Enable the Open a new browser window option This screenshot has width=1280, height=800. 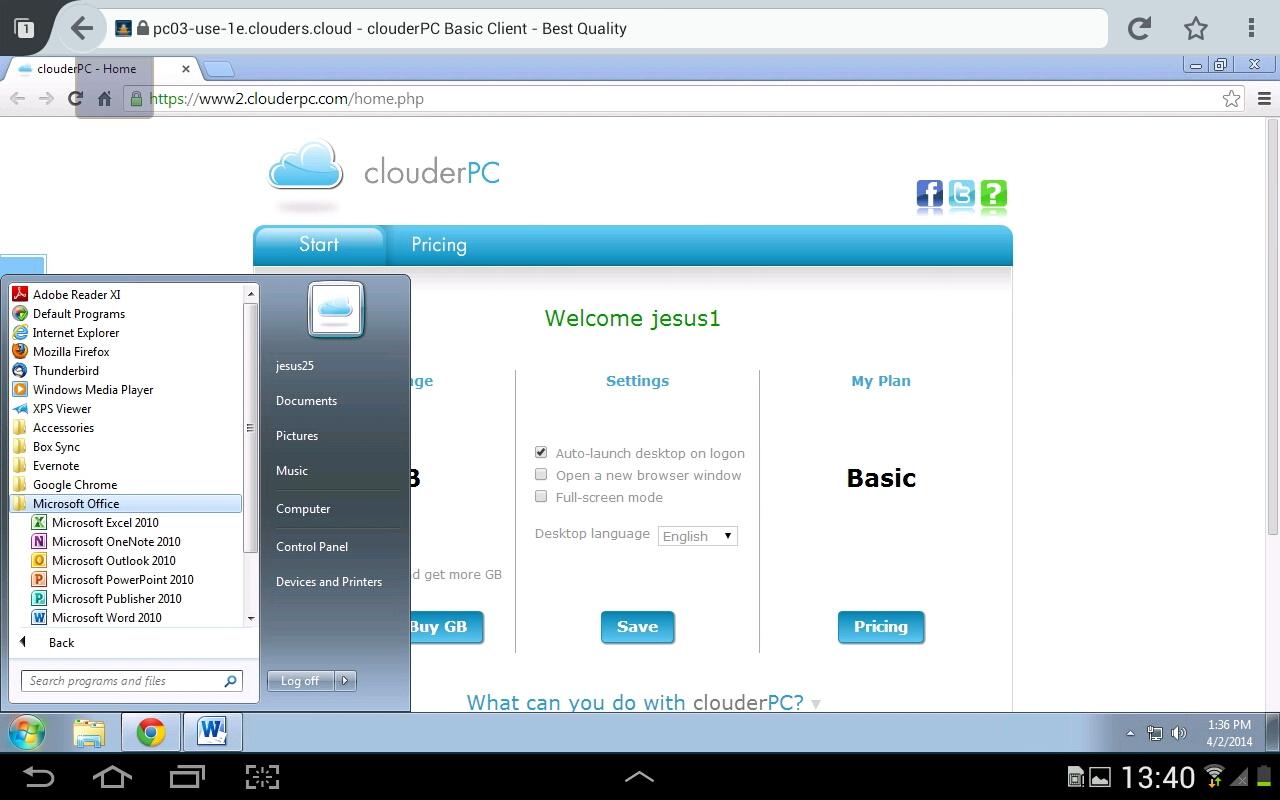tap(541, 474)
